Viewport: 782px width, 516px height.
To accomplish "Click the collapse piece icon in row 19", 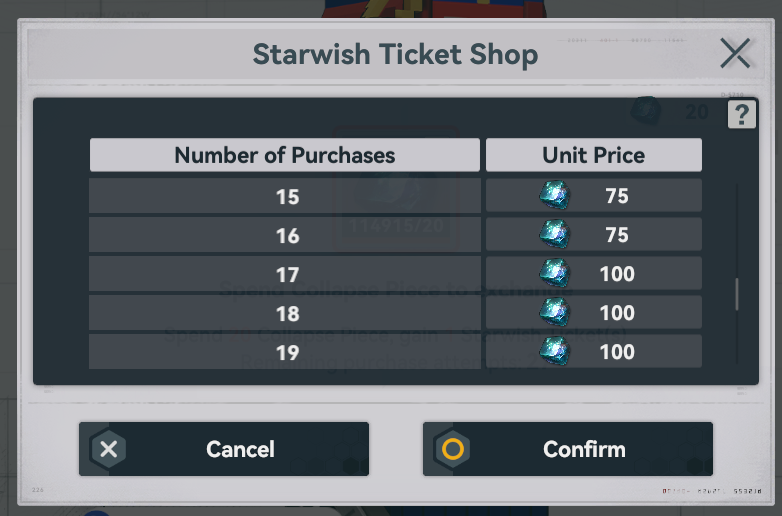I will coord(554,351).
